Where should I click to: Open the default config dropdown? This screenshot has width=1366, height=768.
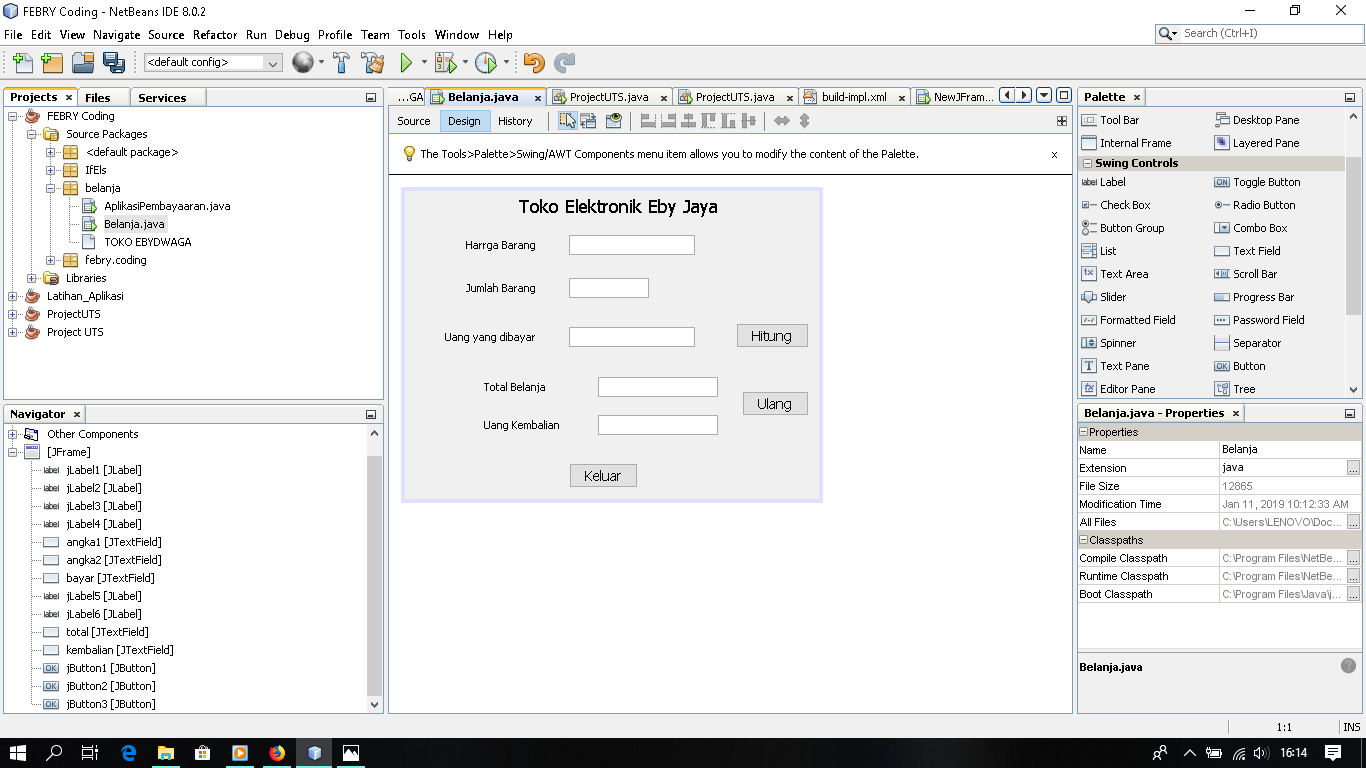[272, 62]
